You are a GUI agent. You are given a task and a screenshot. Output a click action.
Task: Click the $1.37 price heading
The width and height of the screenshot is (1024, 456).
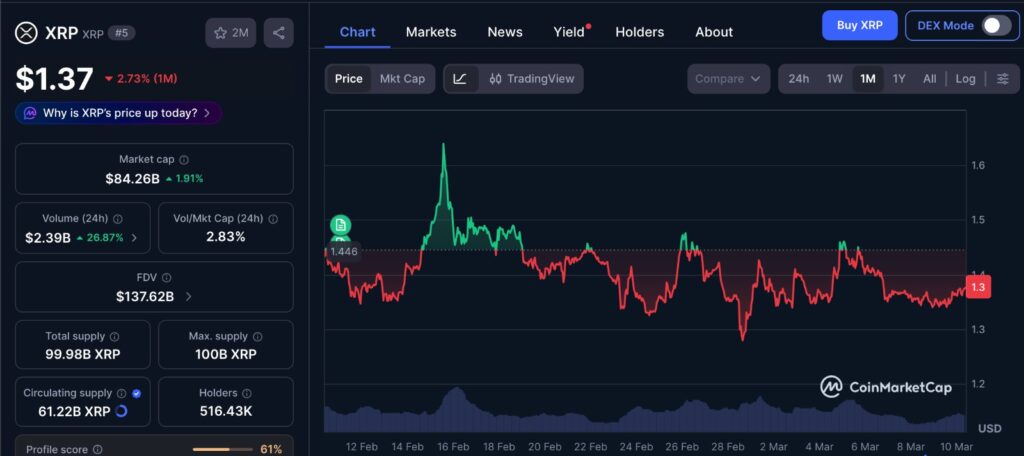coord(54,79)
